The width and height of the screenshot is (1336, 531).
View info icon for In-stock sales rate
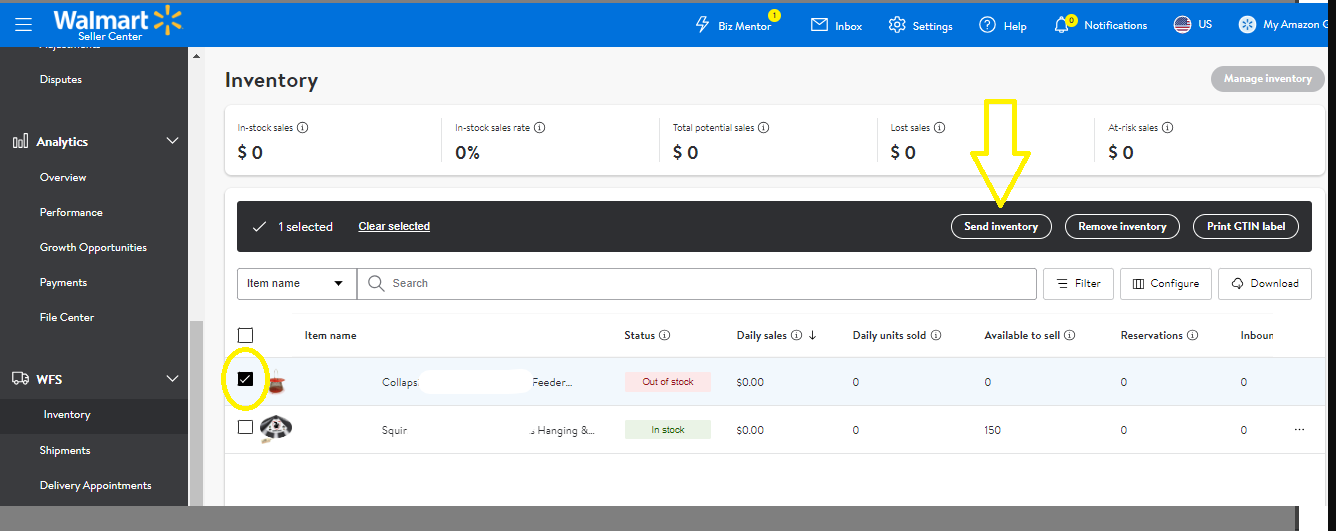click(540, 128)
